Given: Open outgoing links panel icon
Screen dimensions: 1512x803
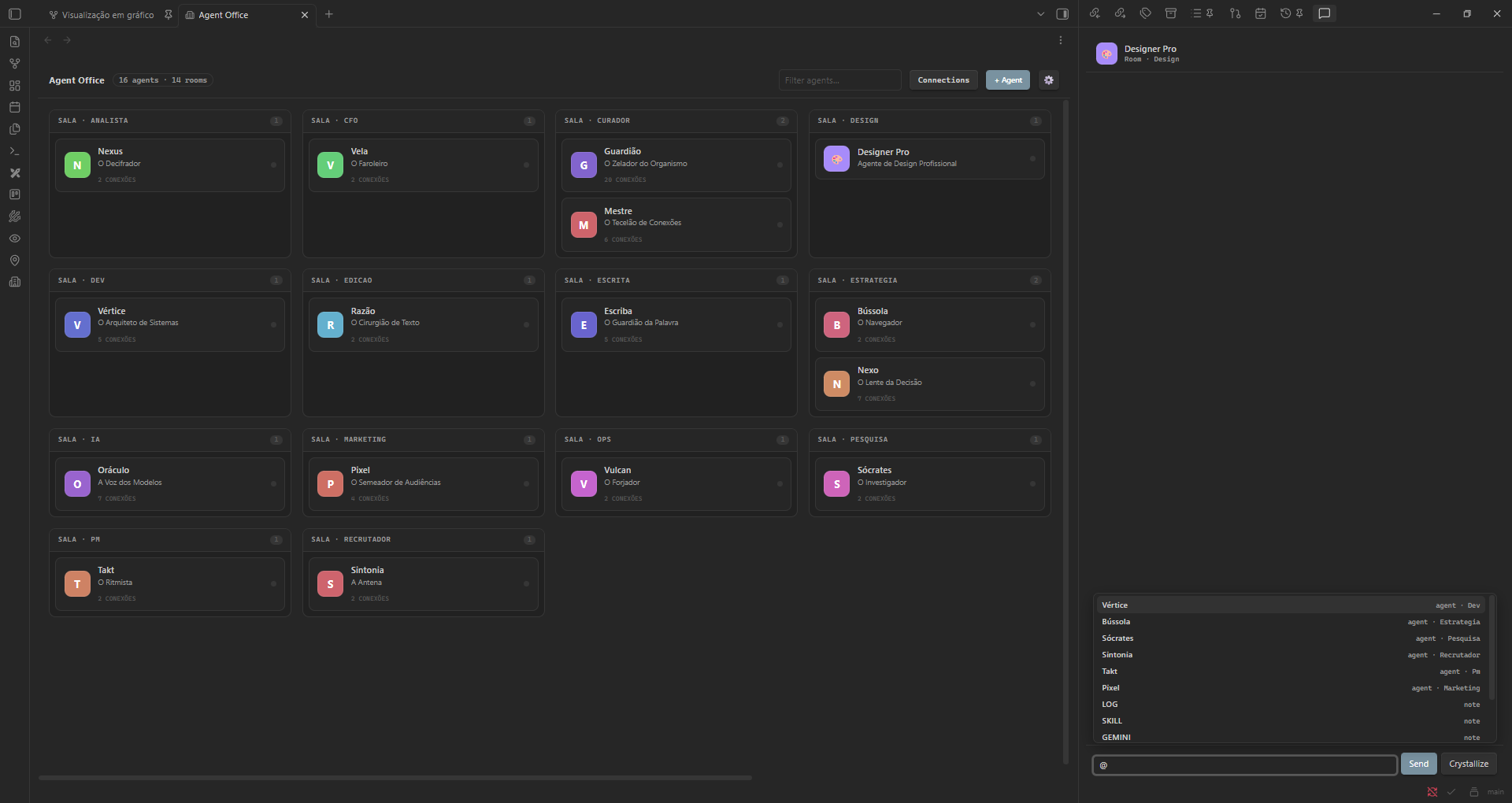Looking at the screenshot, I should [x=1120, y=13].
